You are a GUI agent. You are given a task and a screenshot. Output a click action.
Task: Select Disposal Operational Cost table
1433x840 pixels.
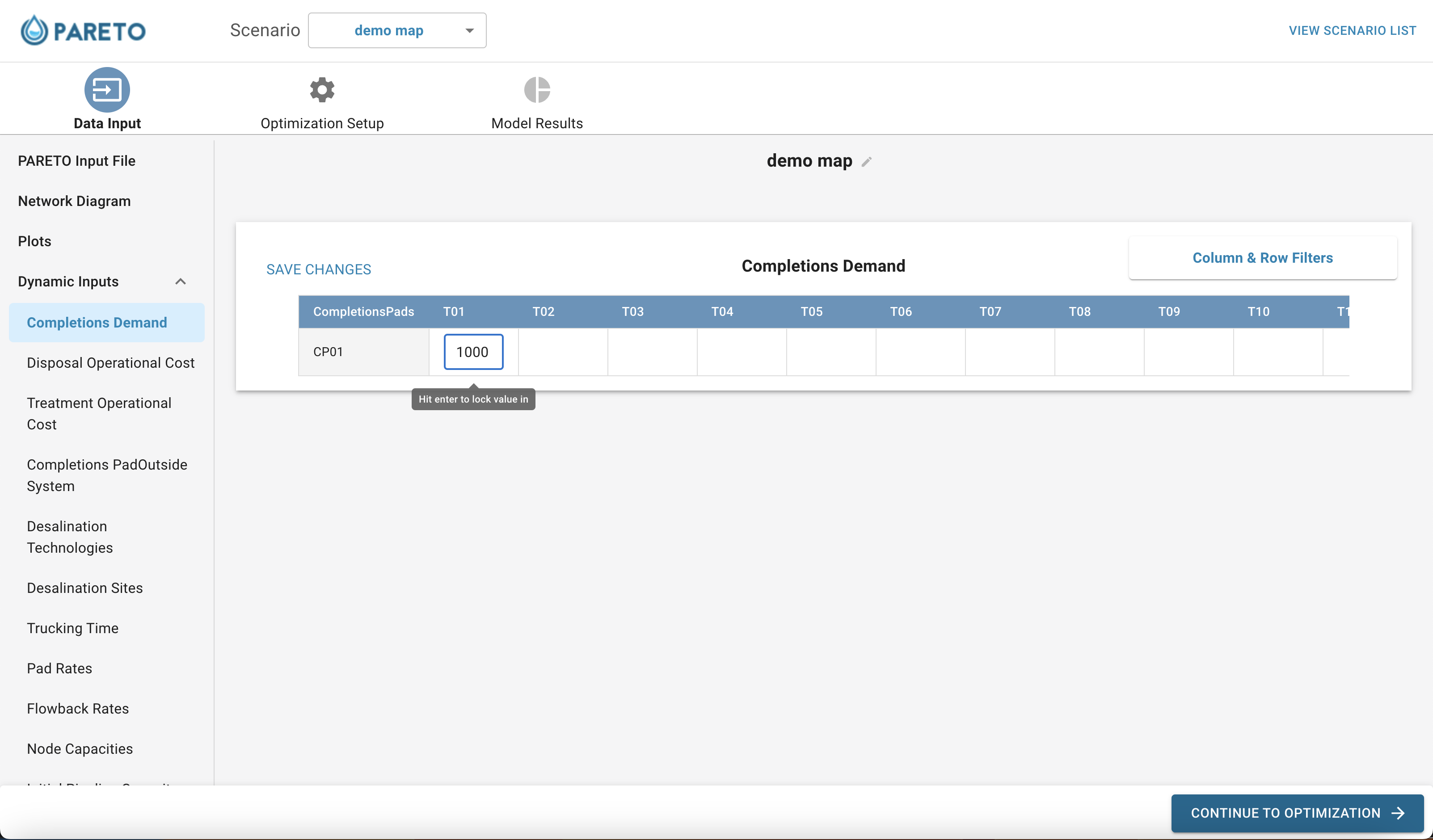pos(111,363)
